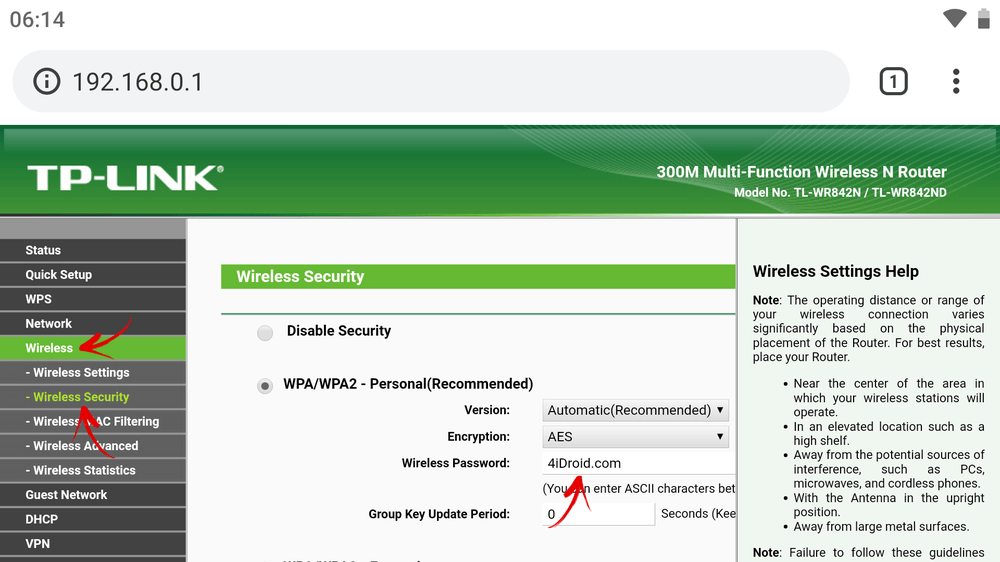
Task: Open the Encryption AES dropdown
Action: 636,437
